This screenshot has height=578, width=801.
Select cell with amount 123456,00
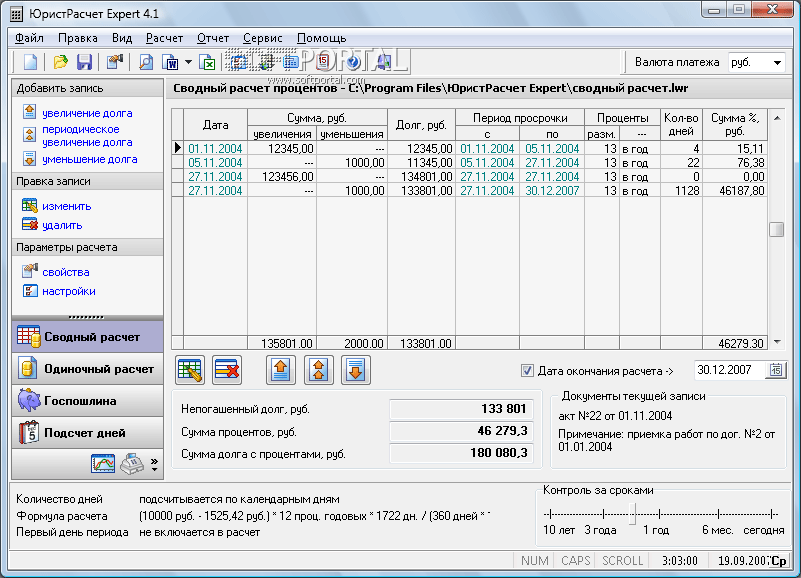[282, 176]
